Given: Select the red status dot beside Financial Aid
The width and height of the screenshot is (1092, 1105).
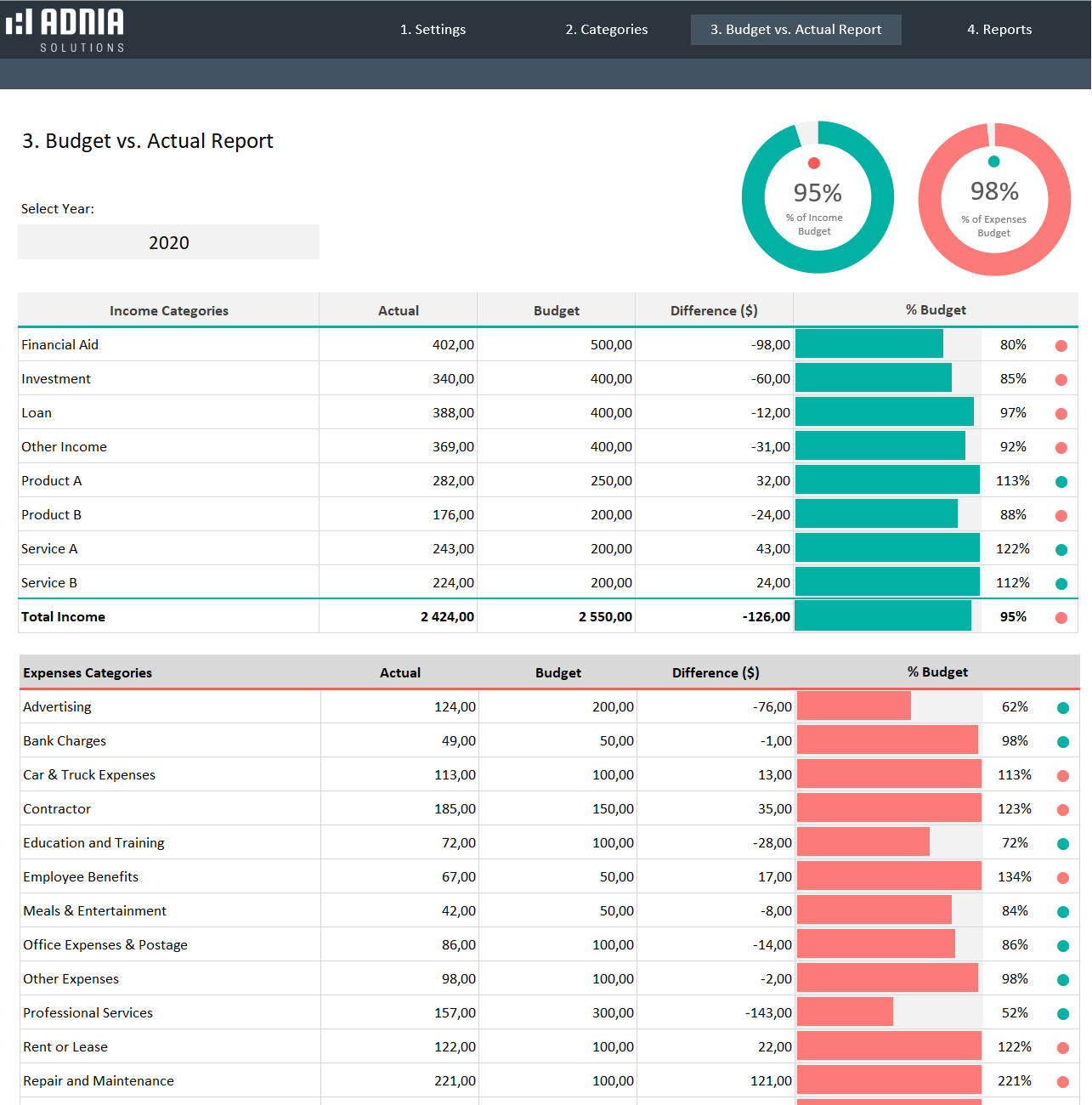Looking at the screenshot, I should [1061, 346].
